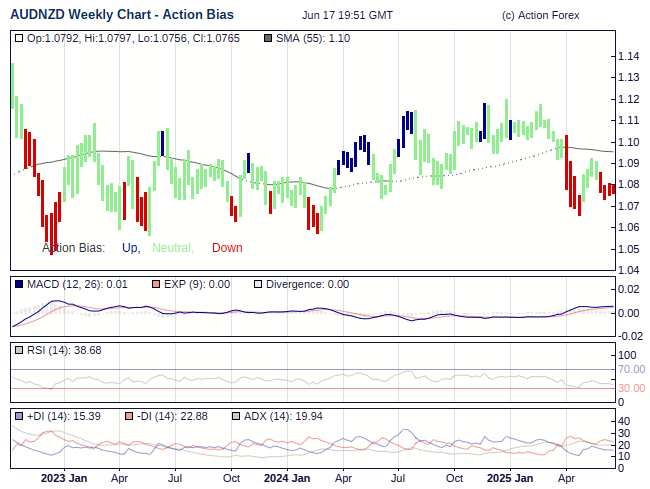Click the (c) Action Forex copyright text
The image size is (650, 489).
(x=540, y=16)
